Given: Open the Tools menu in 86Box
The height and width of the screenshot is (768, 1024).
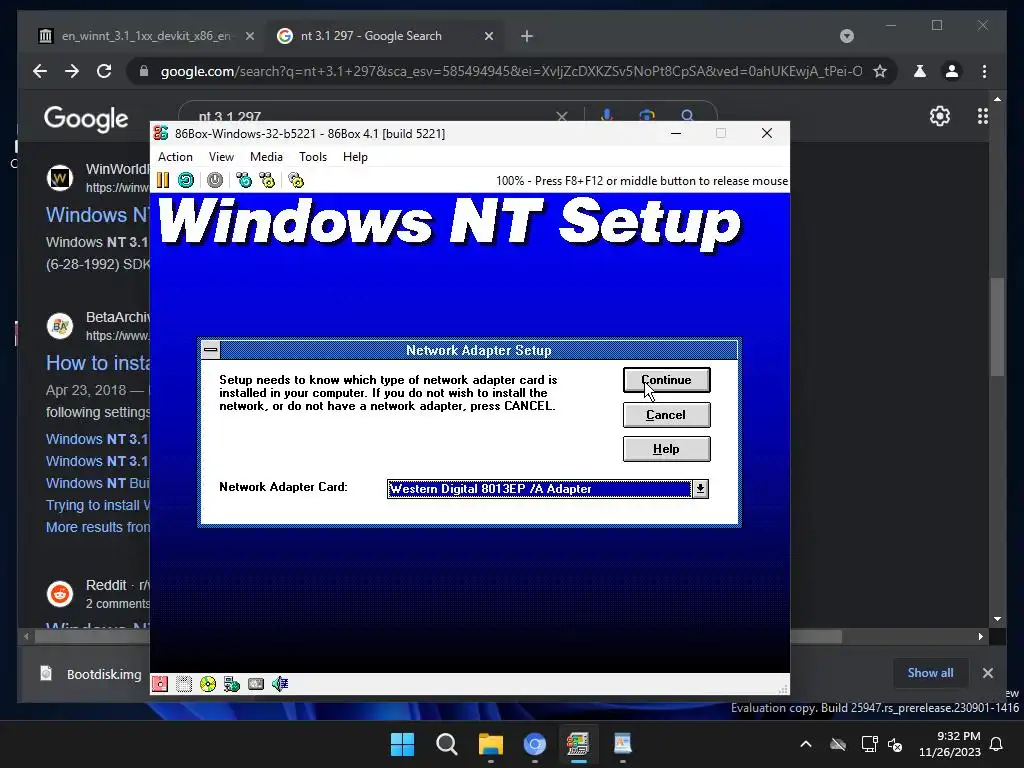Looking at the screenshot, I should tap(313, 157).
